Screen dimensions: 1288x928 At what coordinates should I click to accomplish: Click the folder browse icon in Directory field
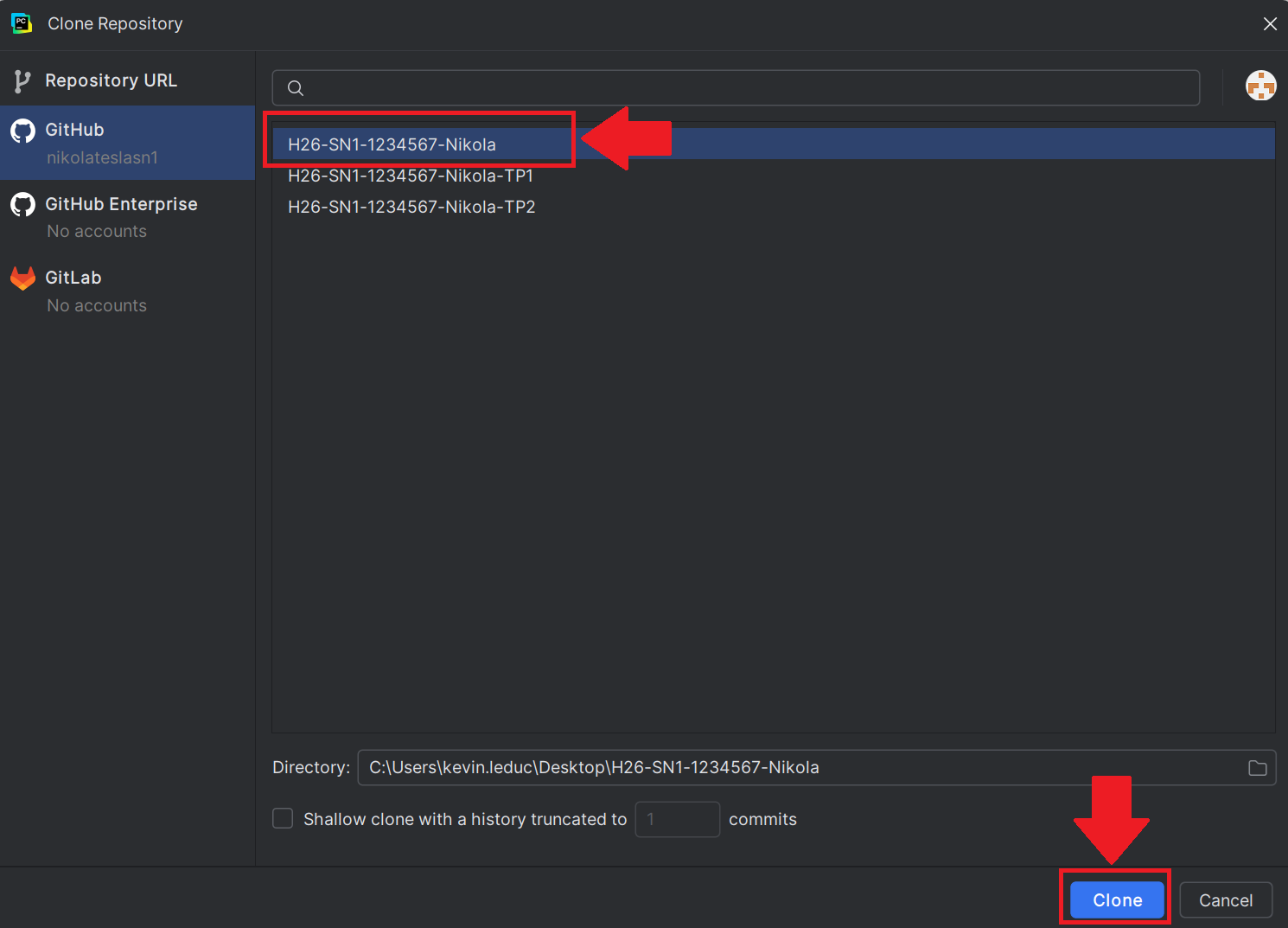coord(1257,768)
